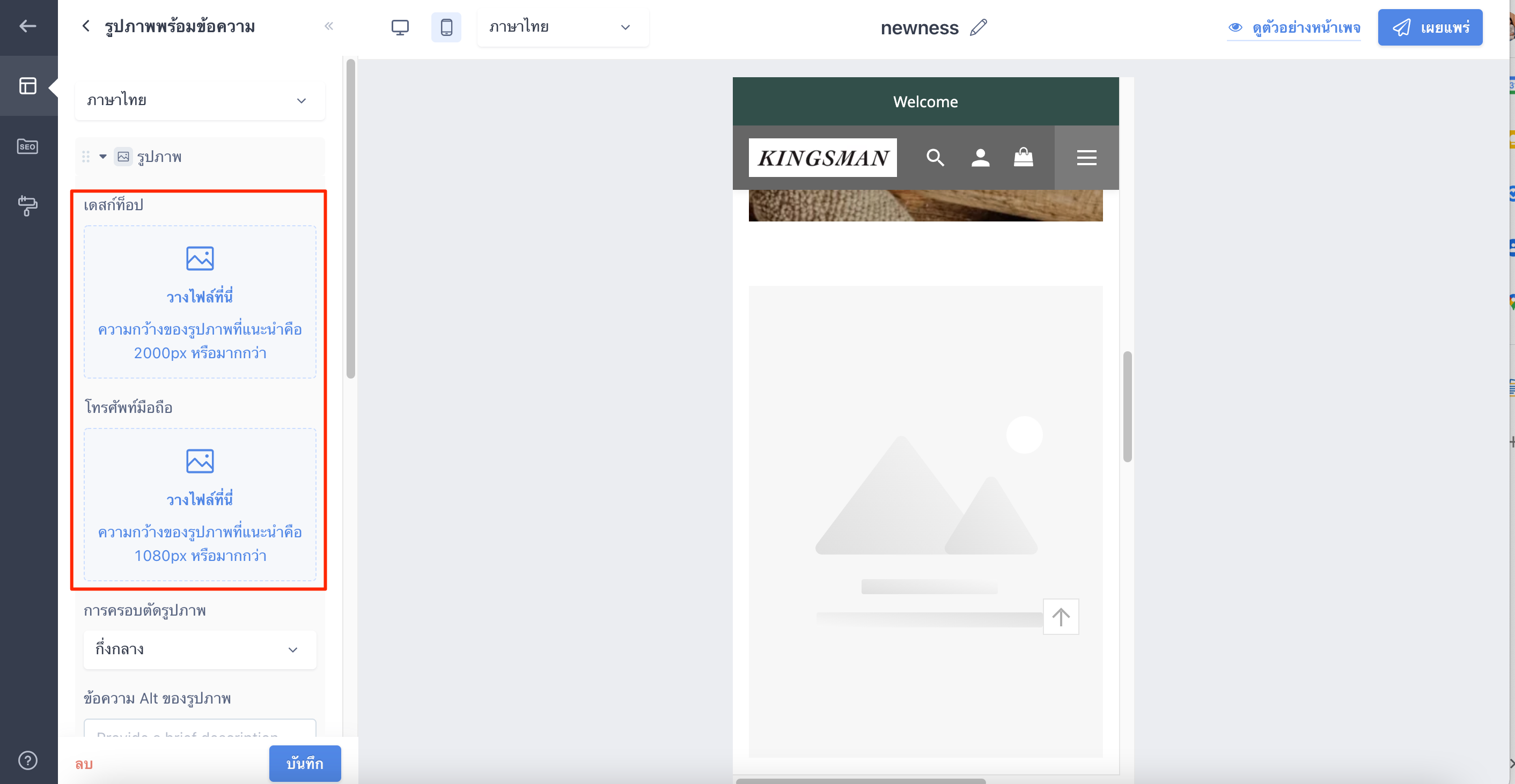Click the KINGSMAN logo in preview
Screen dimensions: 1515x784
(x=822, y=158)
